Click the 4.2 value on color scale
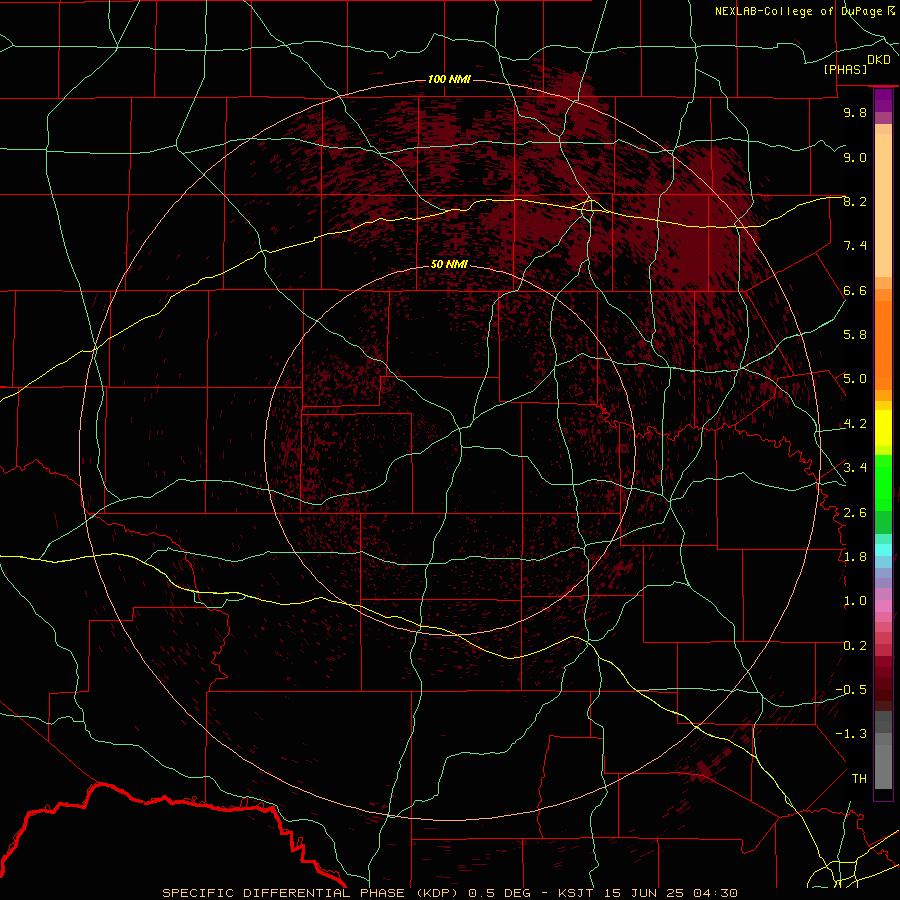 (x=855, y=424)
